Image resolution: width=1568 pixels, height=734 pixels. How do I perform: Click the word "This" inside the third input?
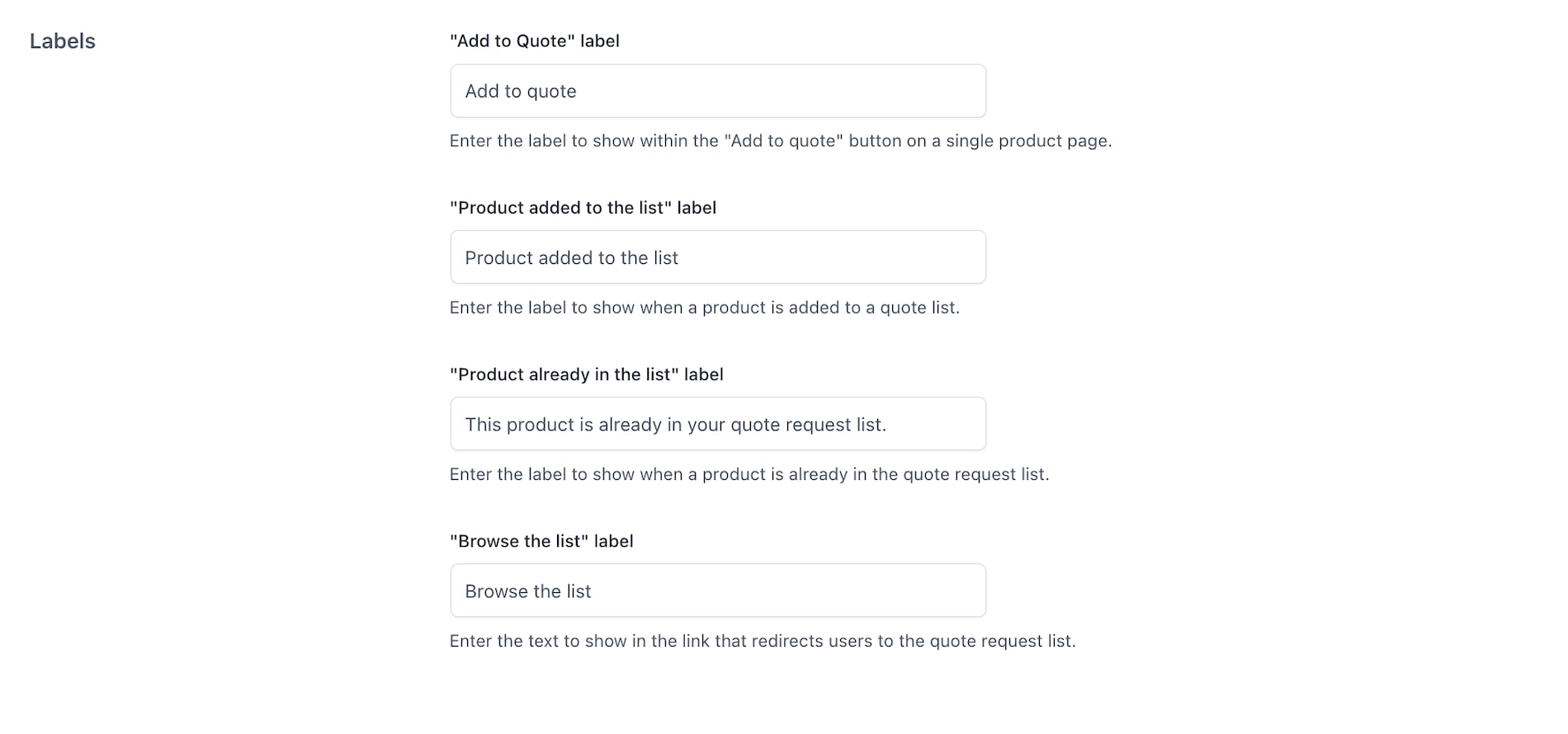[x=483, y=425]
